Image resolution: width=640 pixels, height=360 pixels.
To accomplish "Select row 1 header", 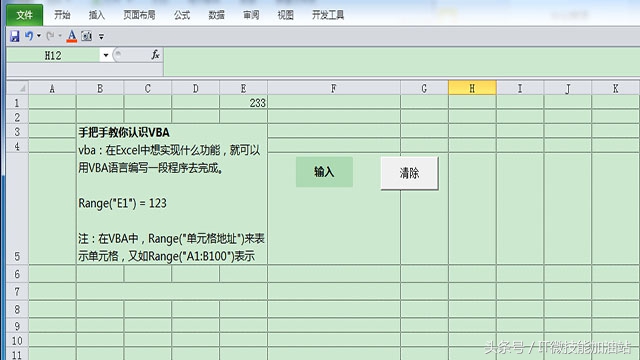I will pos(17,102).
